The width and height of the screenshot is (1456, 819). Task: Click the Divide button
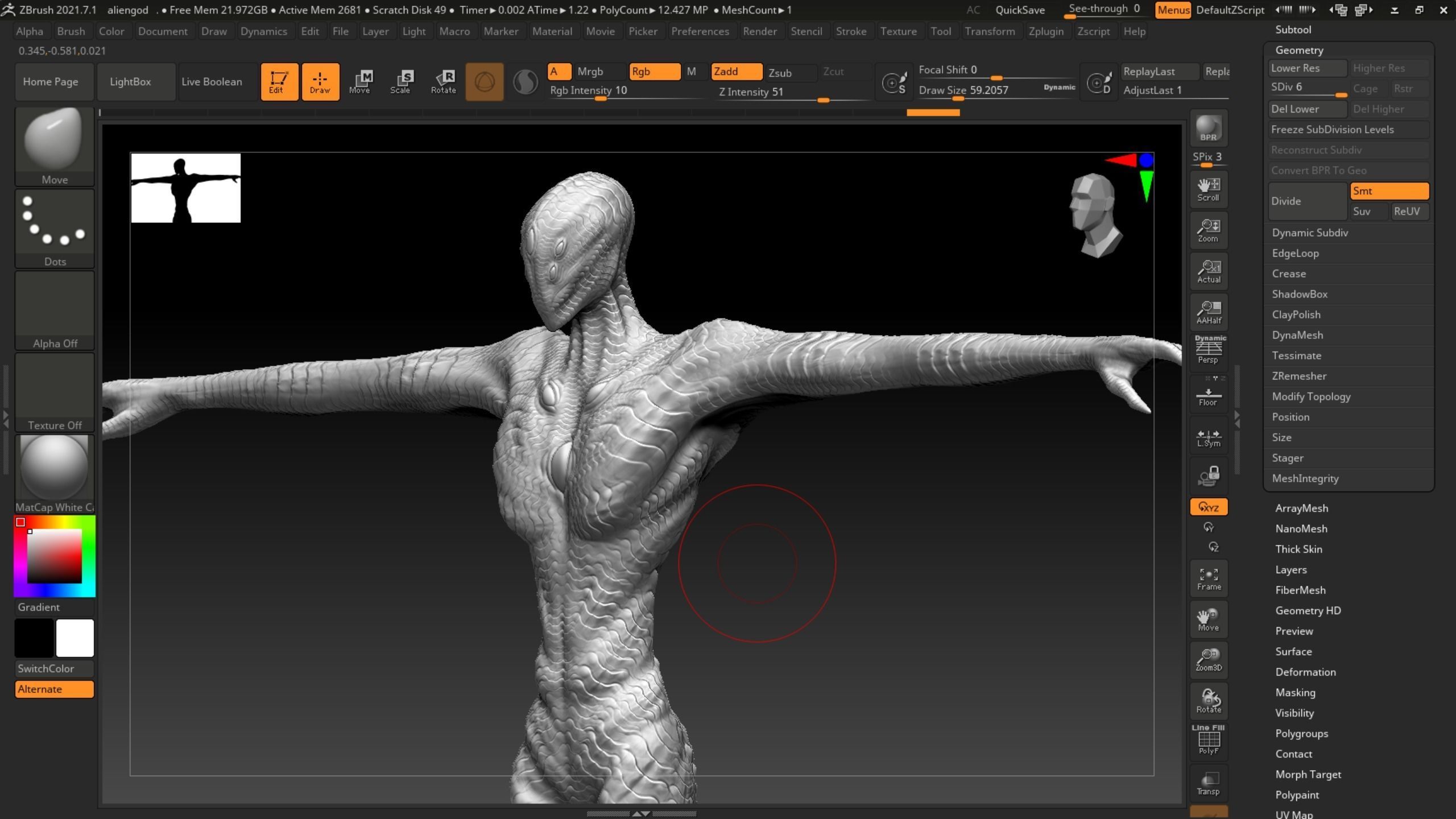[1308, 201]
